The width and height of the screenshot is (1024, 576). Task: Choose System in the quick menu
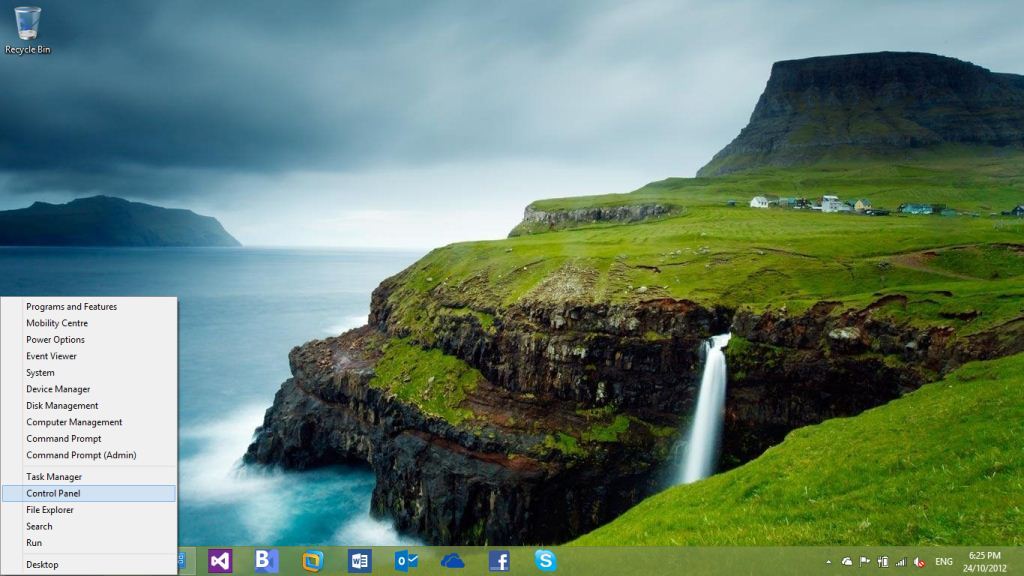click(89, 373)
